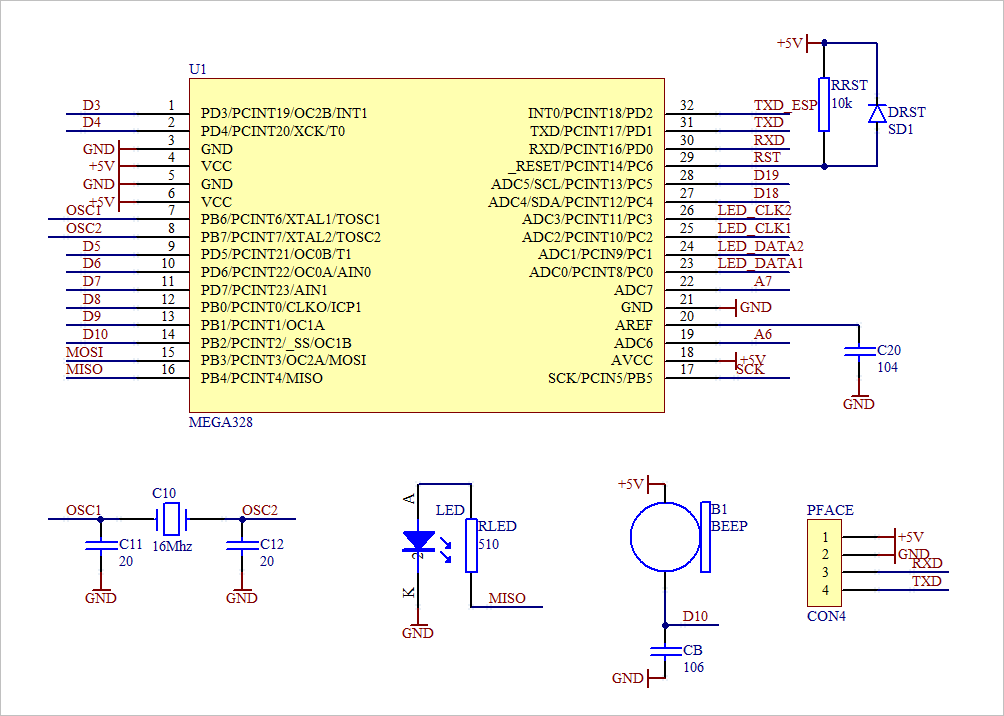Click the CB 106 capacitor symbol
Image resolution: width=1004 pixels, height=716 pixels.
(x=665, y=652)
